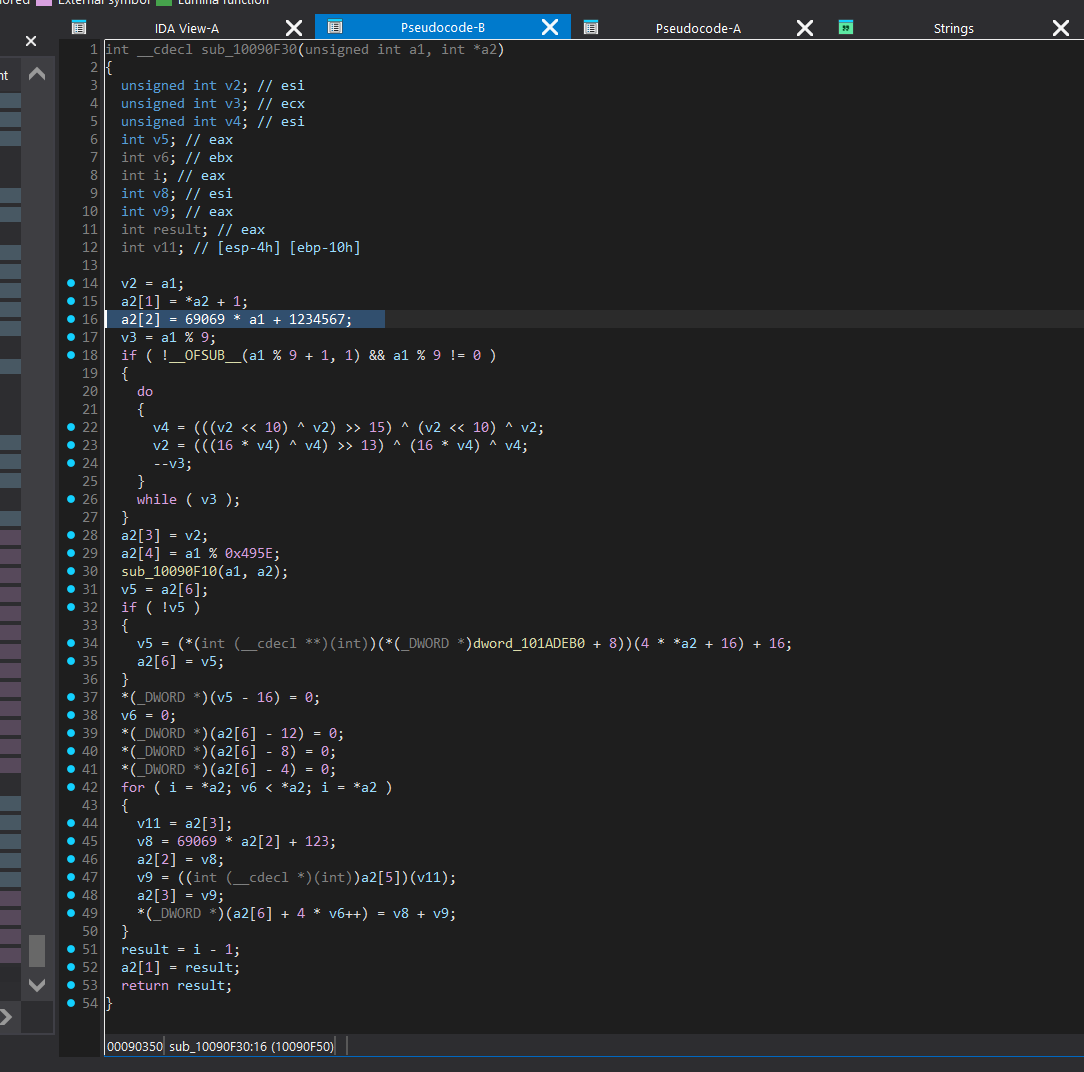Viewport: 1084px width, 1072px height.
Task: Click the left panel scroll-down arrow
Action: point(37,985)
